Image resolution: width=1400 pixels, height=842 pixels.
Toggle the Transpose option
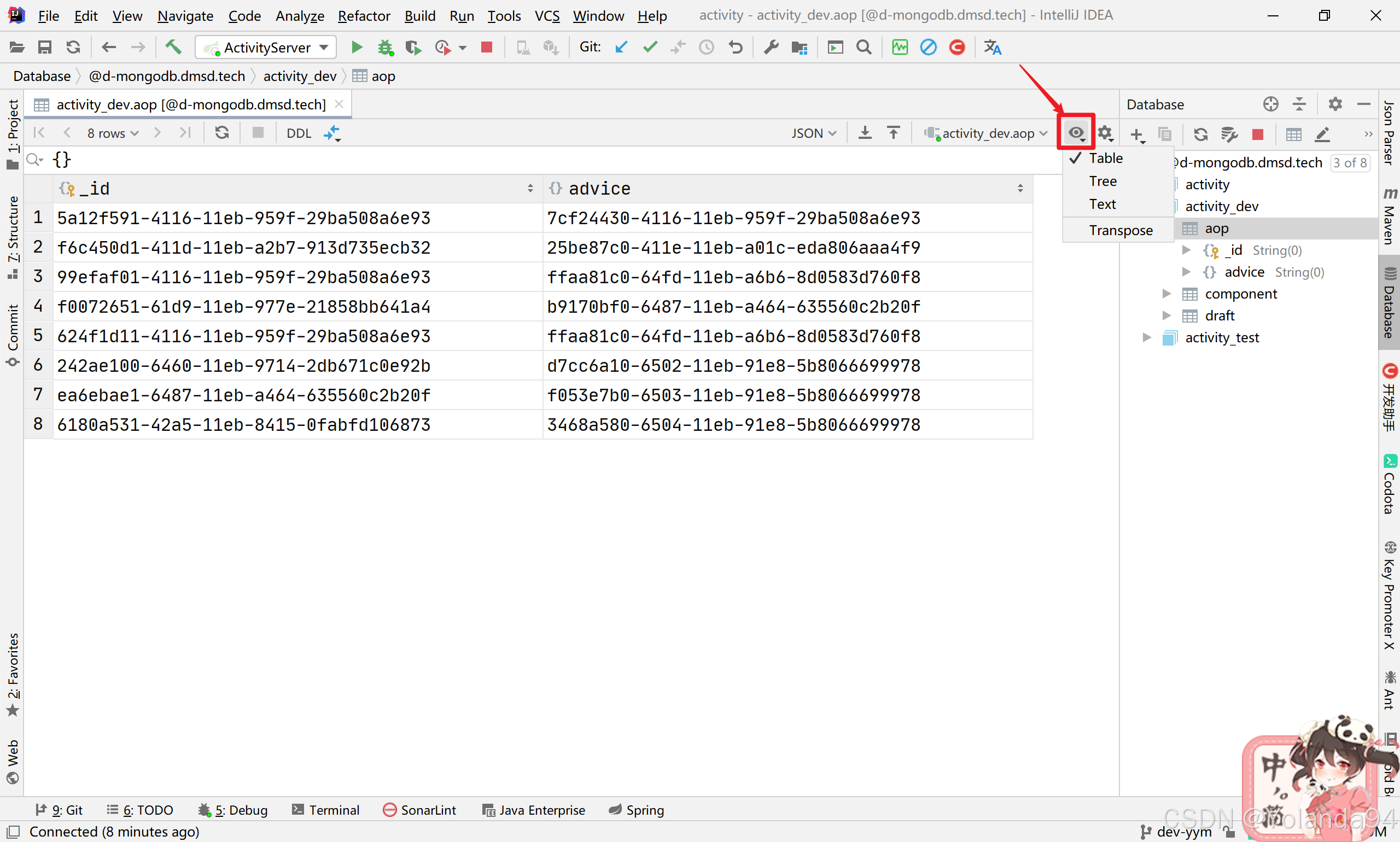pos(1120,230)
